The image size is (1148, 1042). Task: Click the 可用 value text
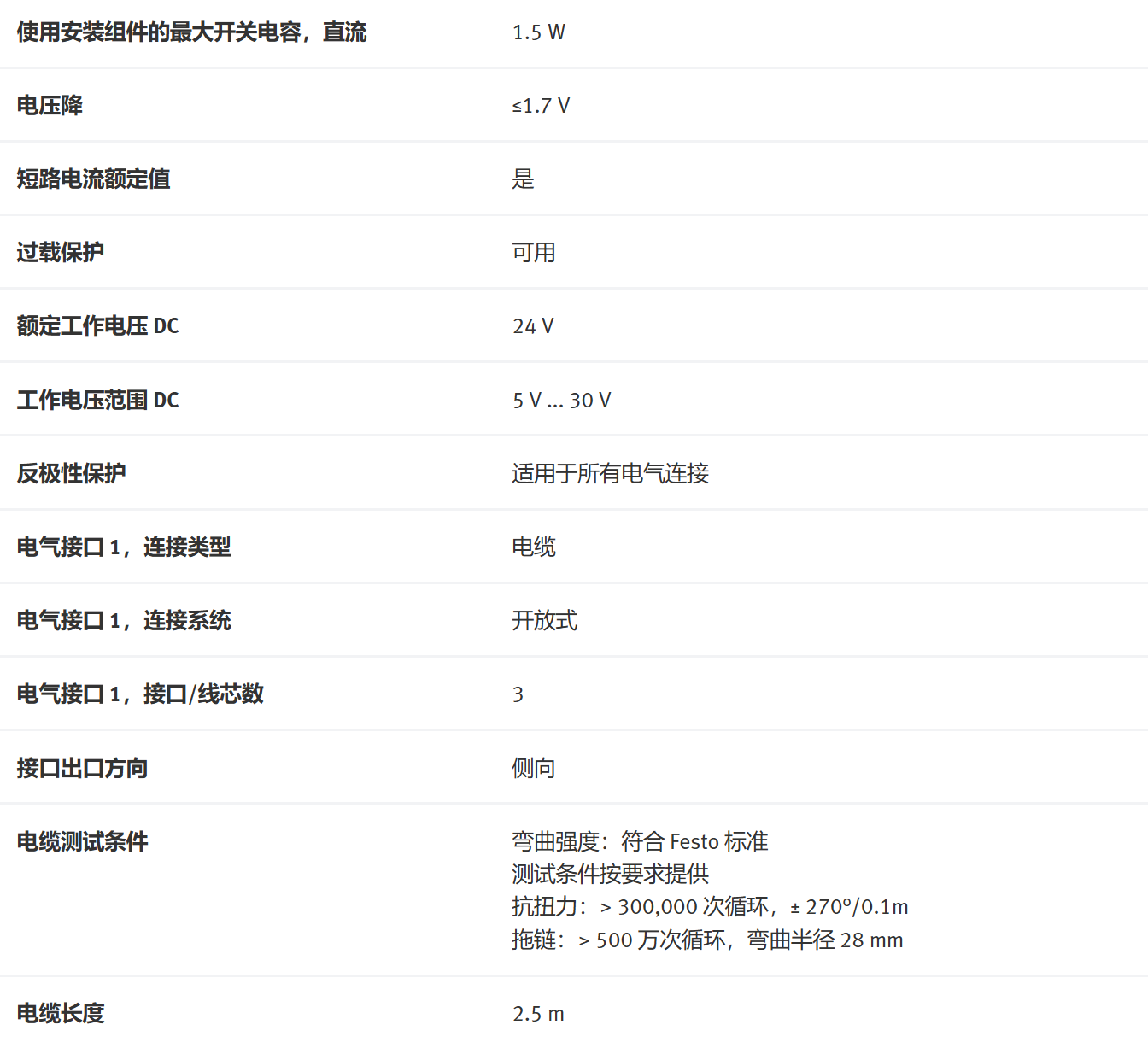click(533, 253)
